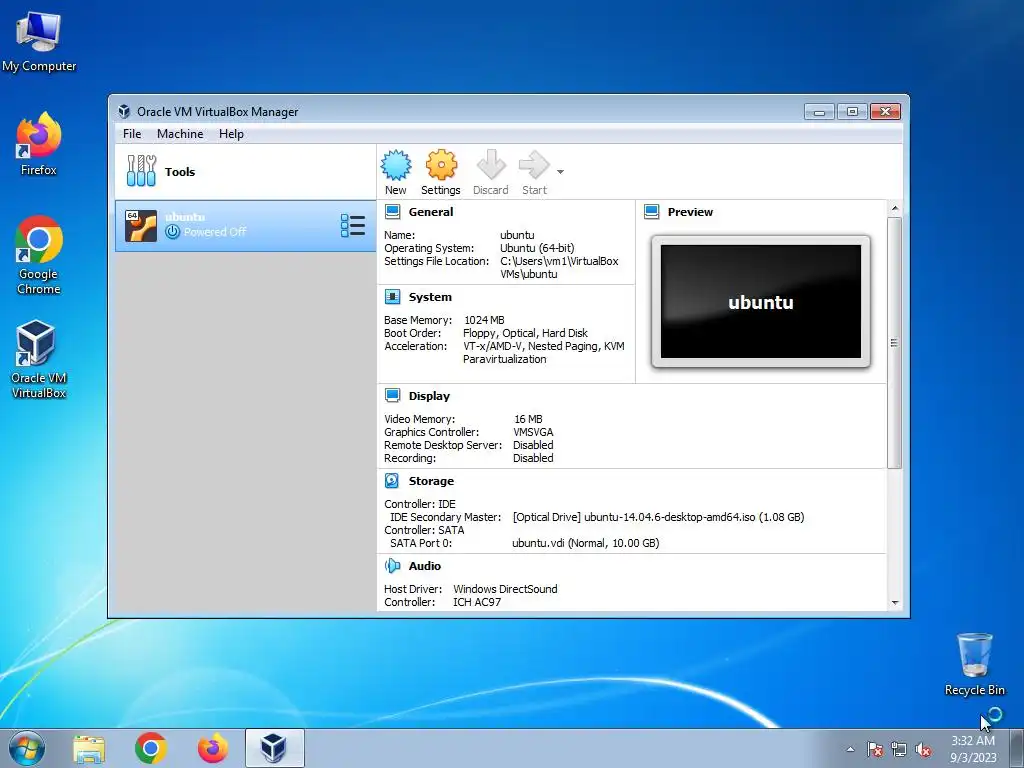Screen dimensions: 1024x768
Task: Select the Recycle Bin desktop icon
Action: pos(974,664)
